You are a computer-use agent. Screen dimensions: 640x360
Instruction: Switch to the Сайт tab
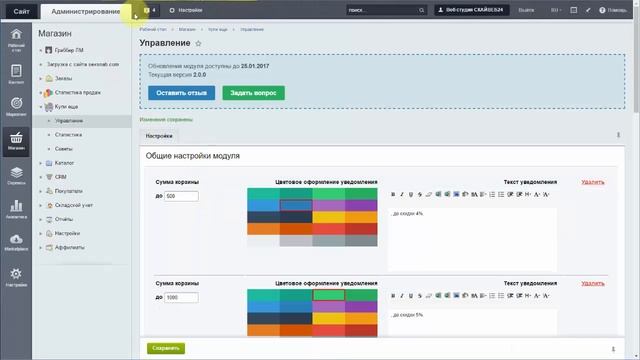tap(21, 11)
